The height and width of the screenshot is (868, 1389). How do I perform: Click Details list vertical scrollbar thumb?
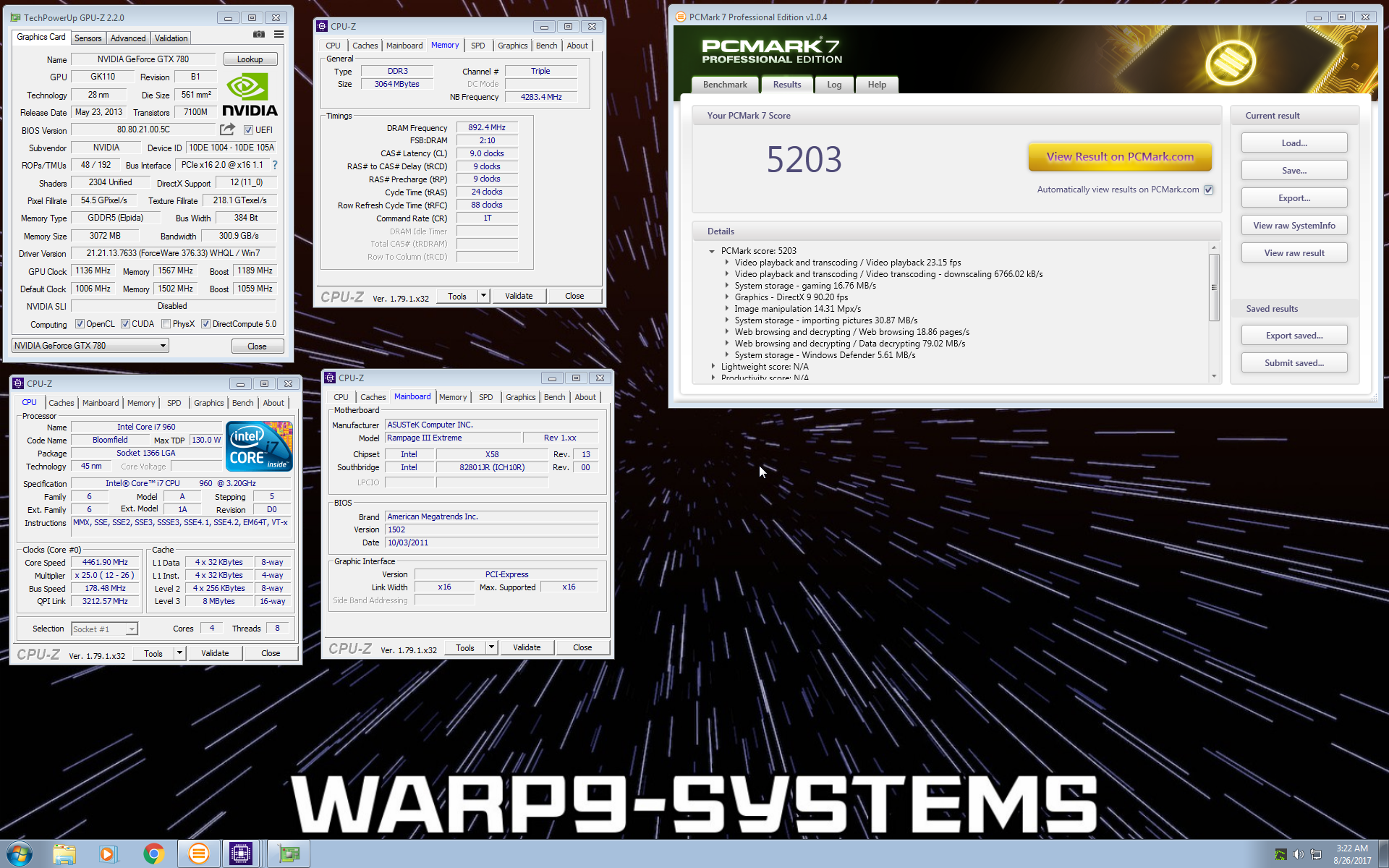tap(1214, 287)
